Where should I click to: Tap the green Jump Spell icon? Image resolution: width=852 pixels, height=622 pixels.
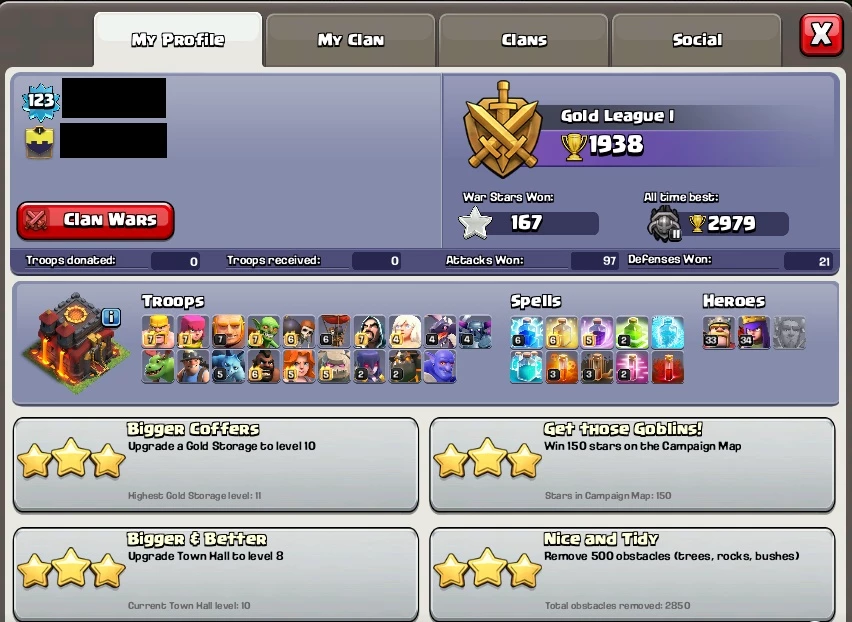[632, 332]
